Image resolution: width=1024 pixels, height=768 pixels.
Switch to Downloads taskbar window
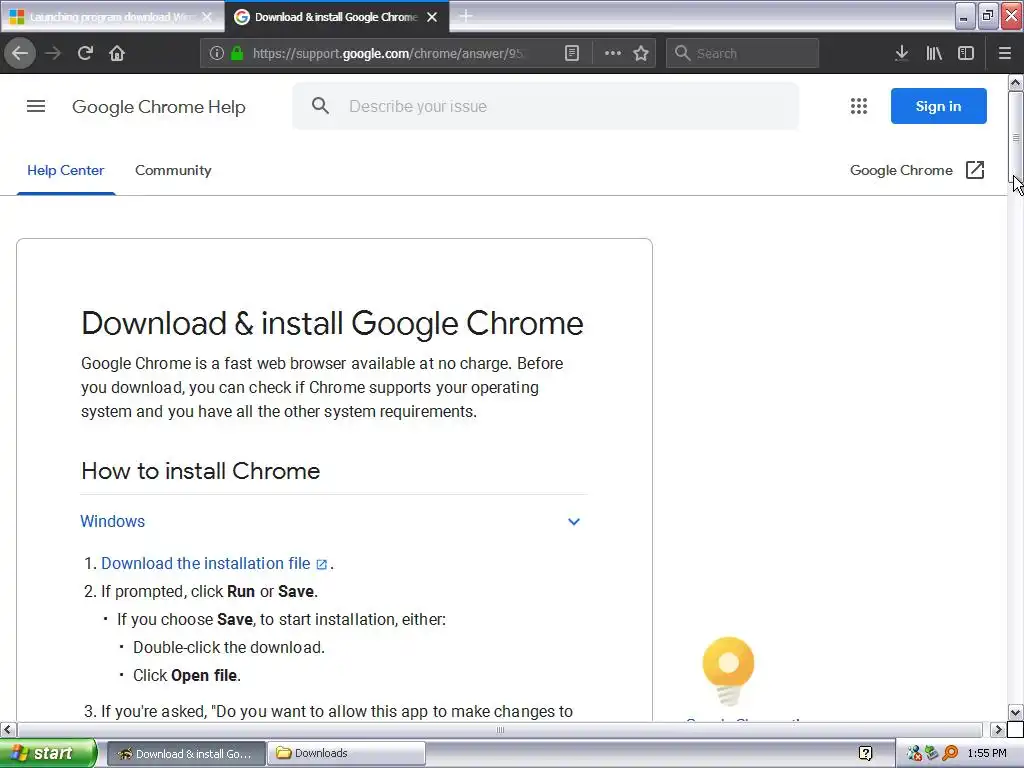point(347,753)
